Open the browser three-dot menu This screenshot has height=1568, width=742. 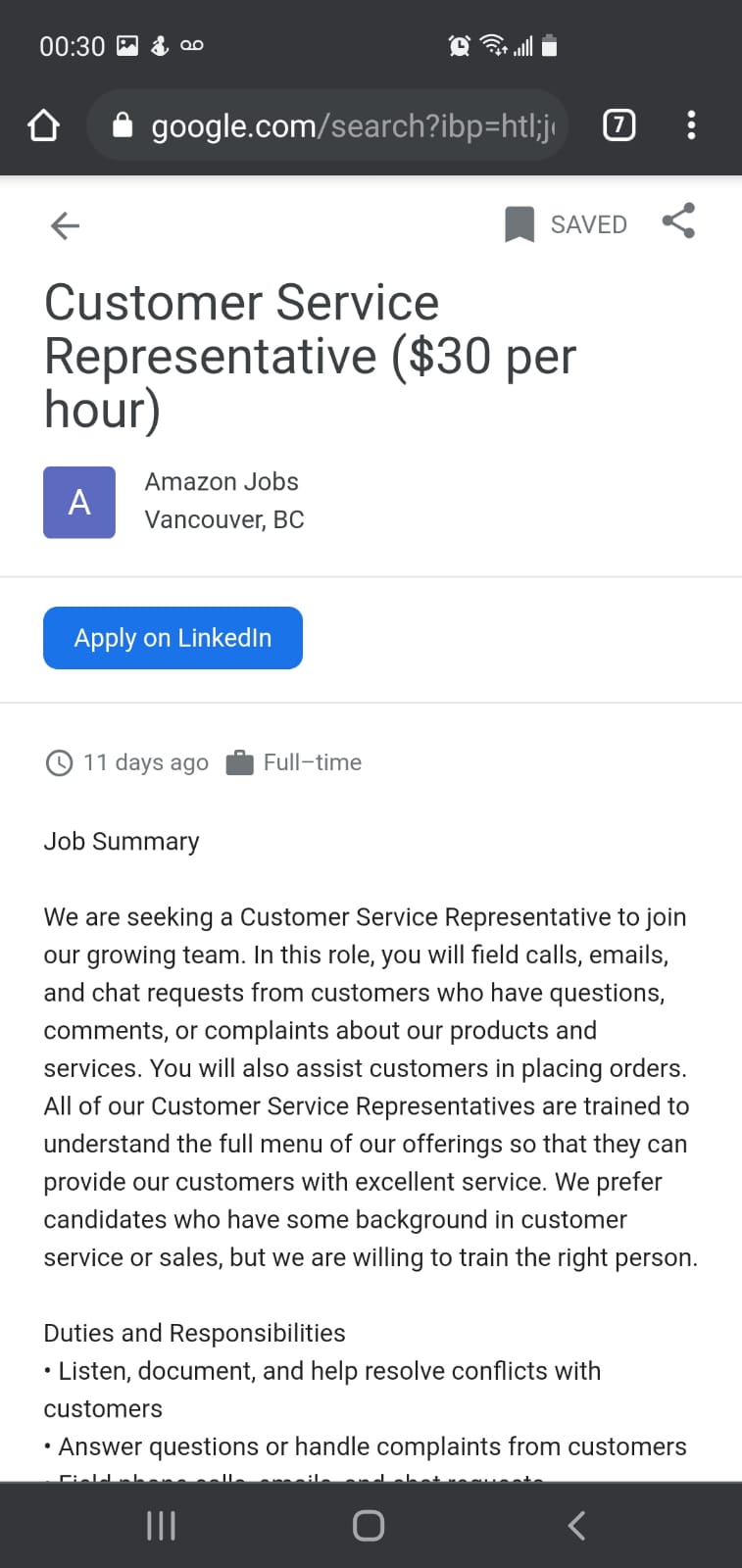click(x=691, y=125)
